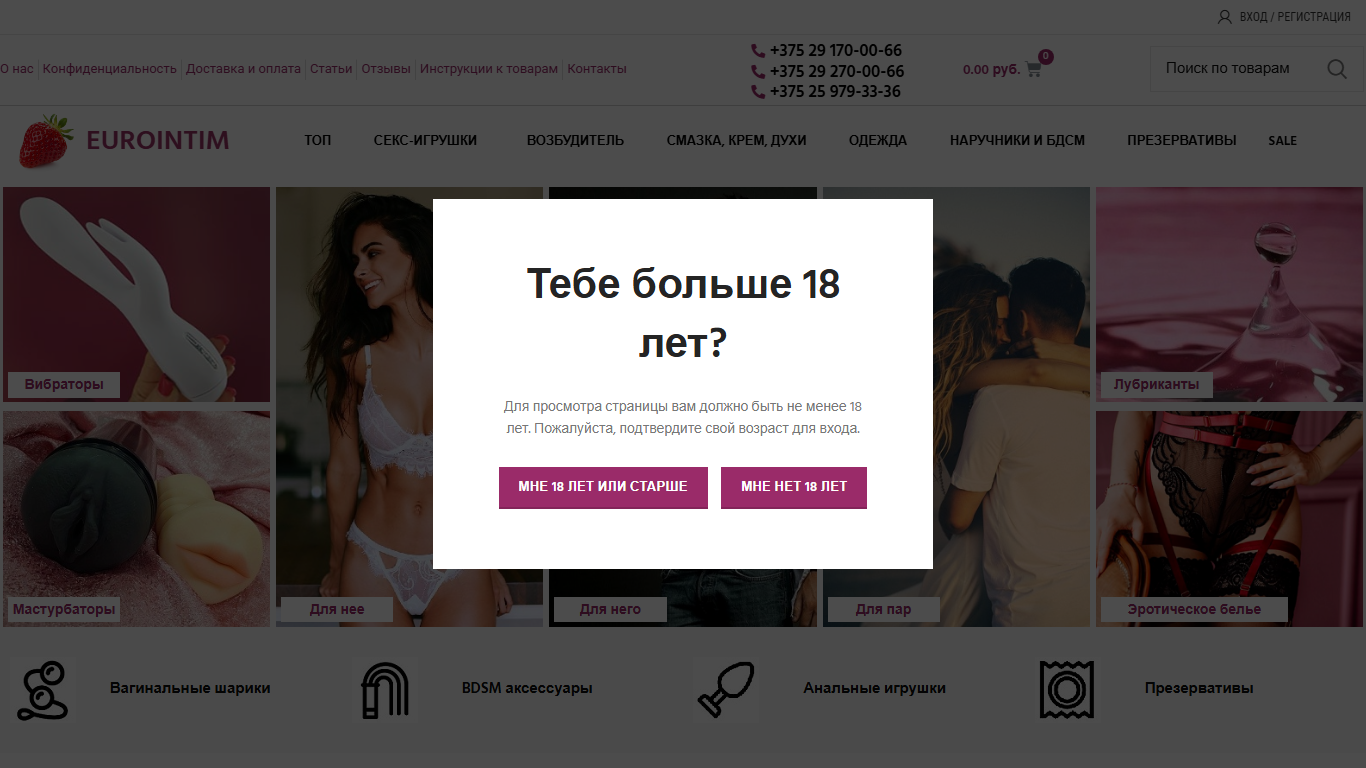Open the Конфиденциальность link

[110, 69]
